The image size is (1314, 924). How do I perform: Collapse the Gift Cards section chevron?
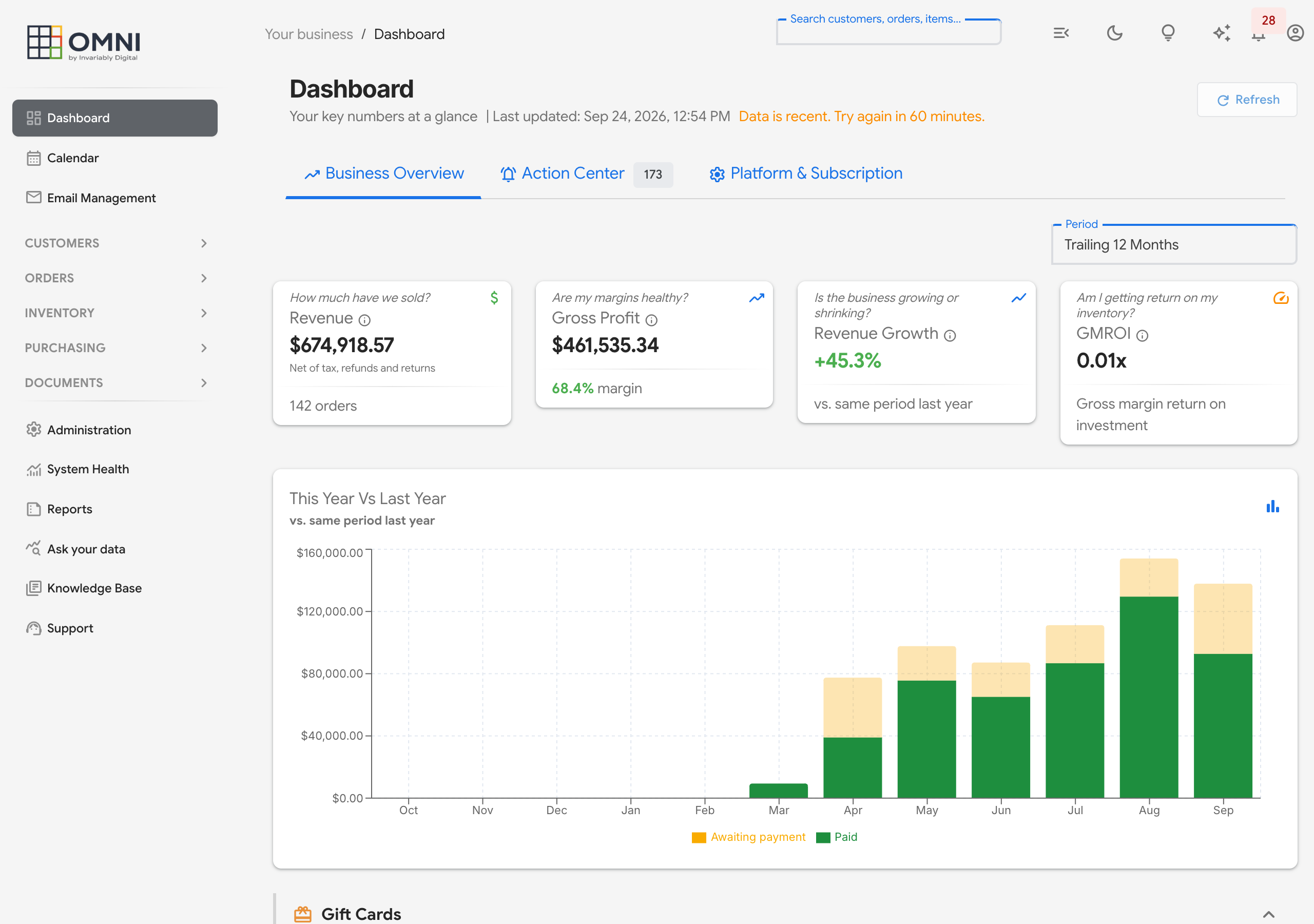1269,914
